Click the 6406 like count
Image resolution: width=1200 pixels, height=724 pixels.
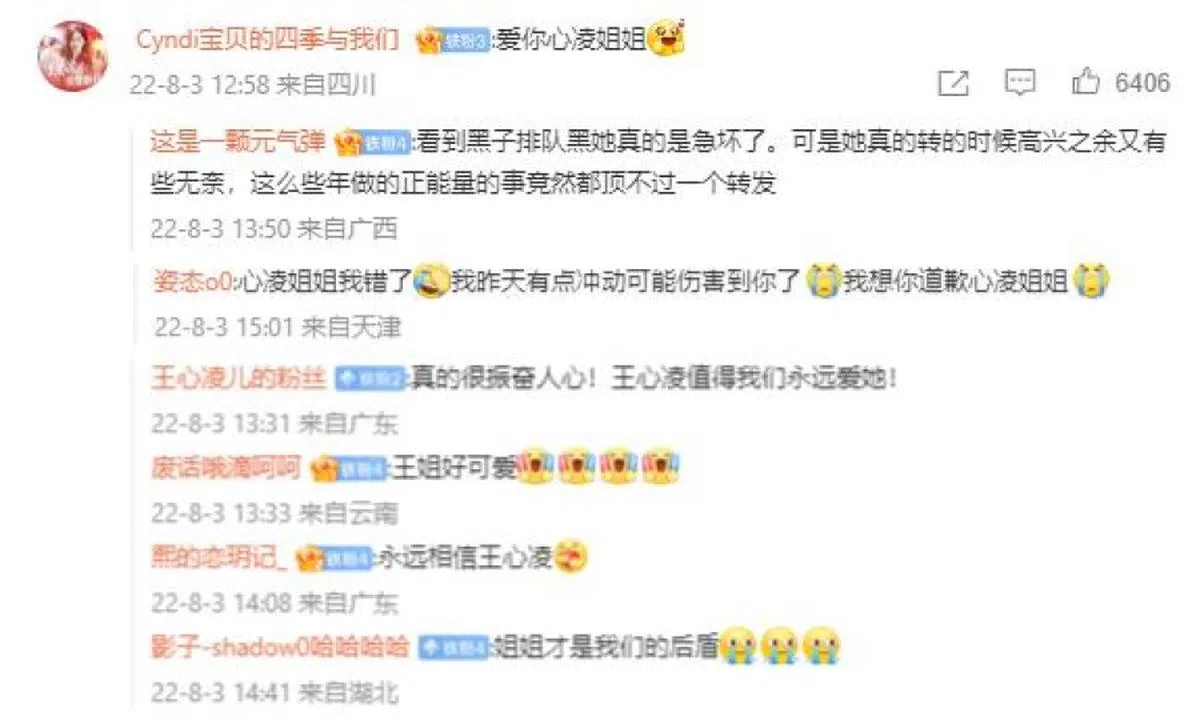click(1142, 83)
